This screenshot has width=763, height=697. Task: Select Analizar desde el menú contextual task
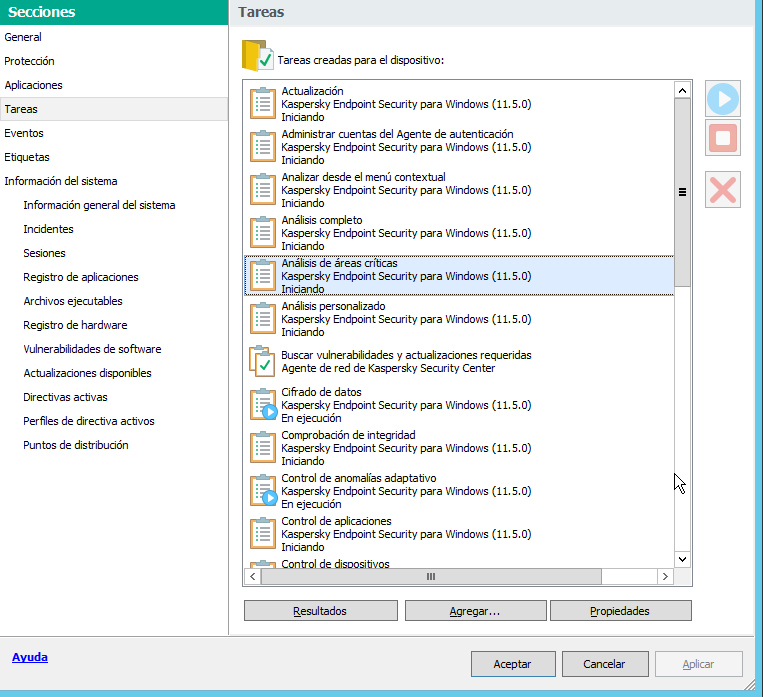point(363,177)
